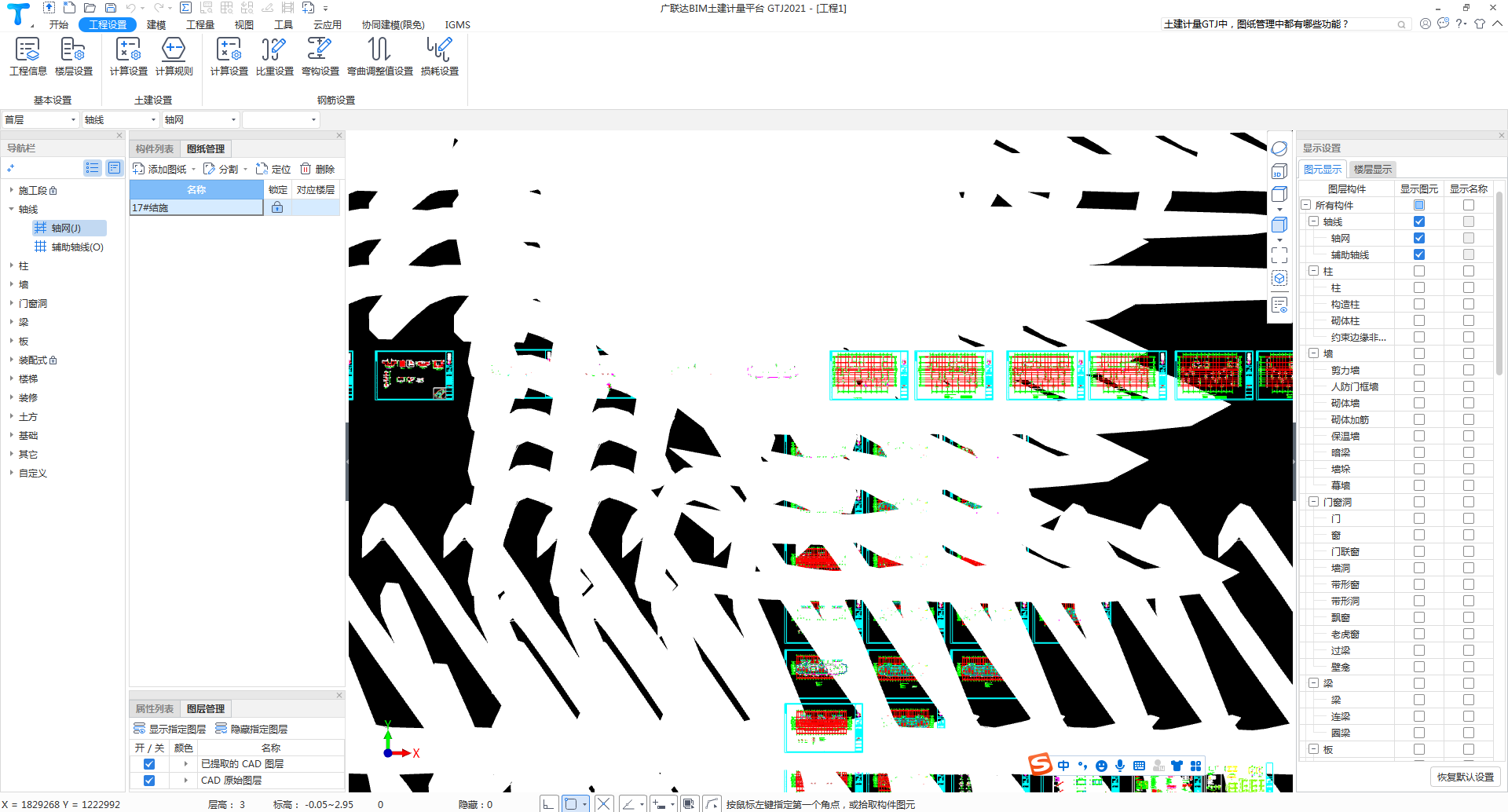Viewport: 1508px width, 812px height.
Task: Uncheck 已提取的 CAD 图层 checkbox
Action: pos(149,764)
